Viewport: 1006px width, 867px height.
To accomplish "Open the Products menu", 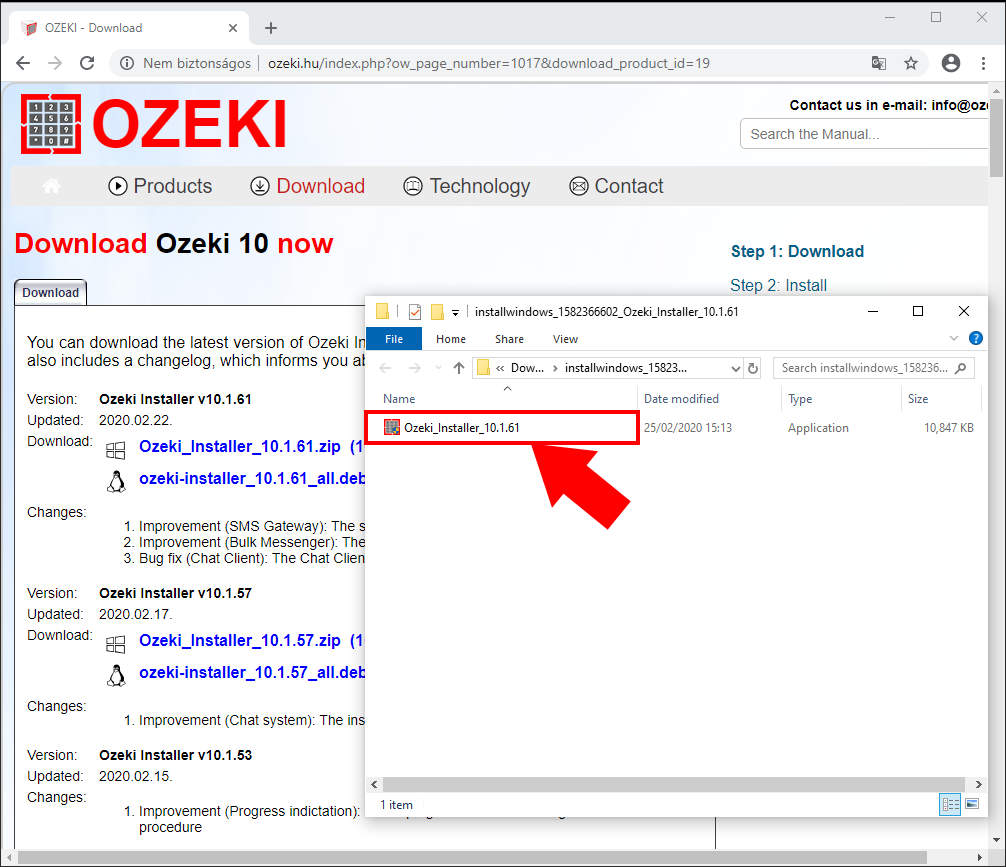I will 160,186.
